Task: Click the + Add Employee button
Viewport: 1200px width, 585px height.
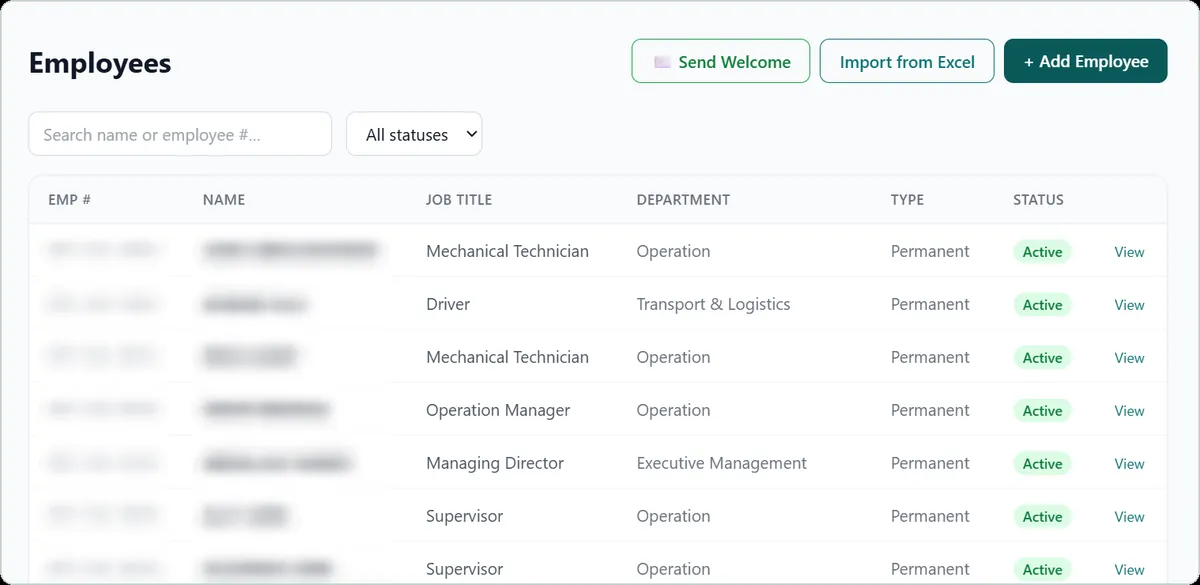Action: point(1085,61)
